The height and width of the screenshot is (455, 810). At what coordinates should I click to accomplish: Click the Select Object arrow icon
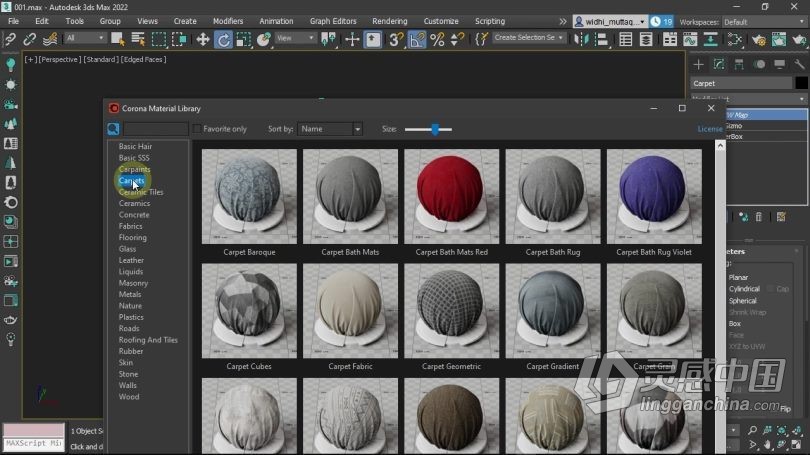pyautogui.click(x=117, y=39)
